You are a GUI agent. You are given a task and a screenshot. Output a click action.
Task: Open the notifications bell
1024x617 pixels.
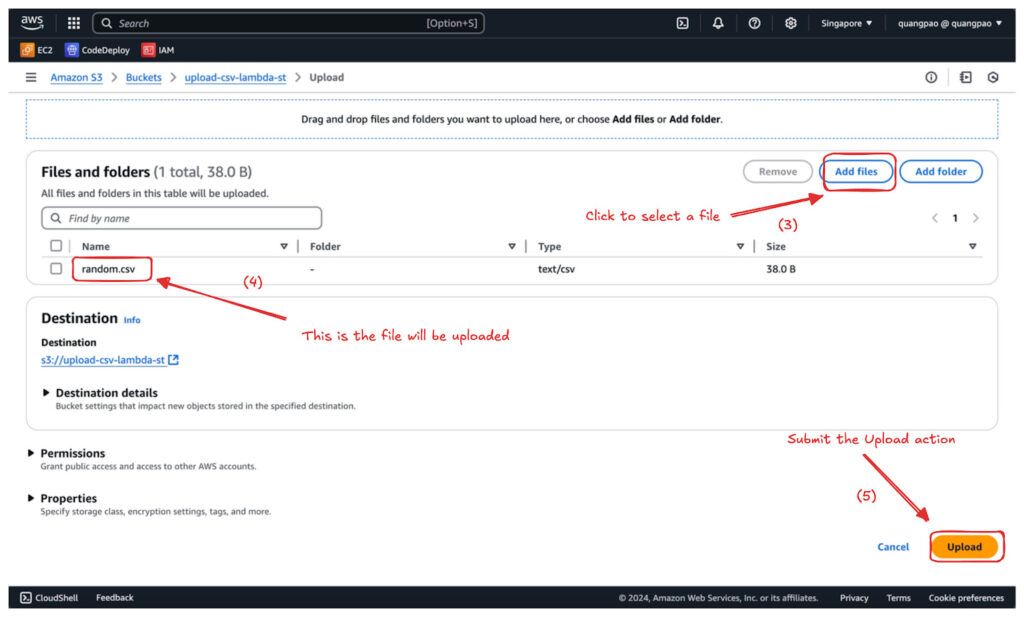(718, 23)
